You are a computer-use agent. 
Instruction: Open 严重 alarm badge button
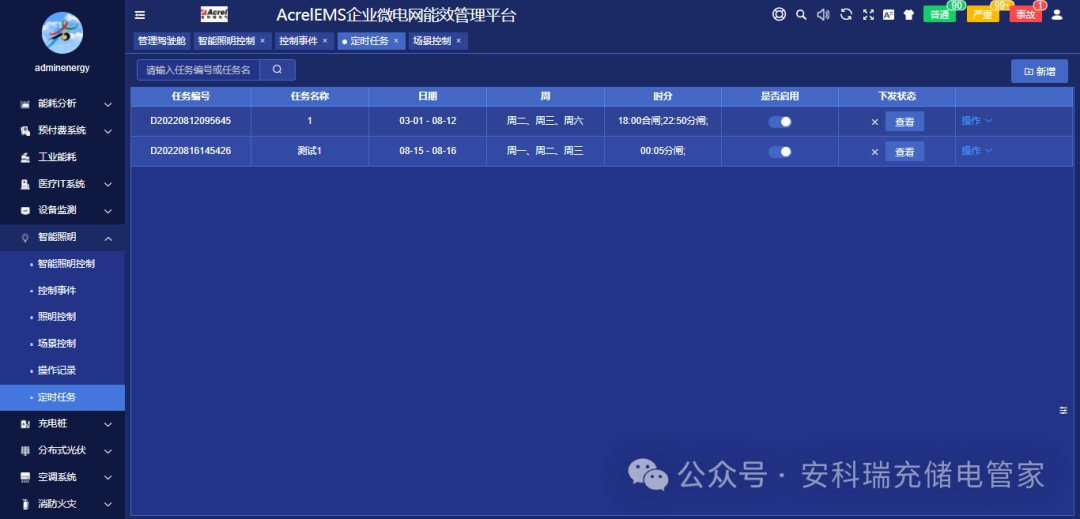pos(982,14)
